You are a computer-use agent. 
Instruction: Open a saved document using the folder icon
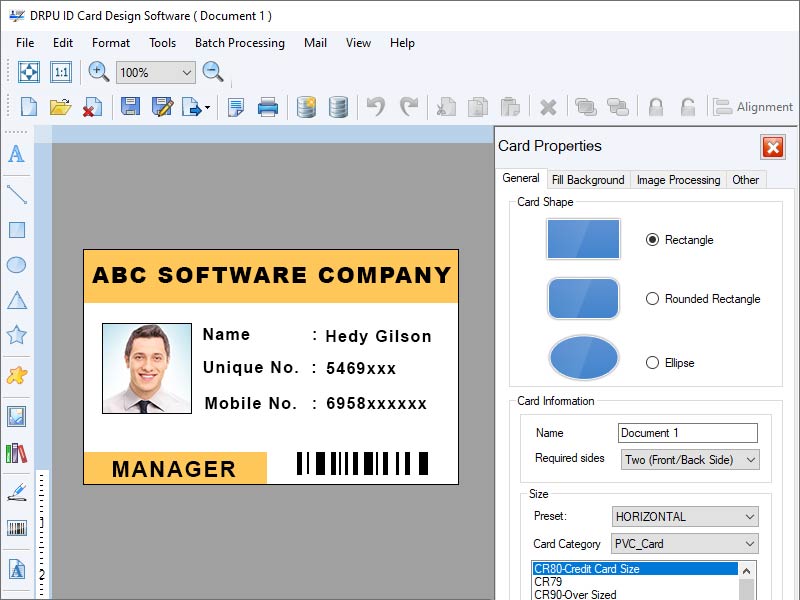(61, 107)
